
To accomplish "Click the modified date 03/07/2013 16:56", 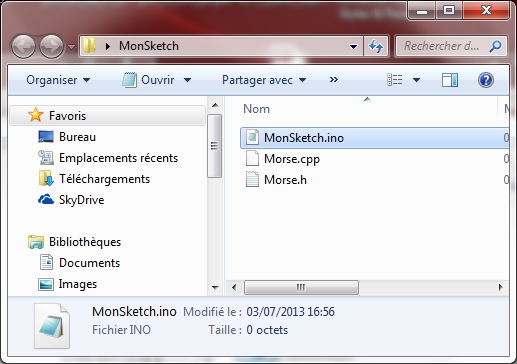I will [290, 312].
